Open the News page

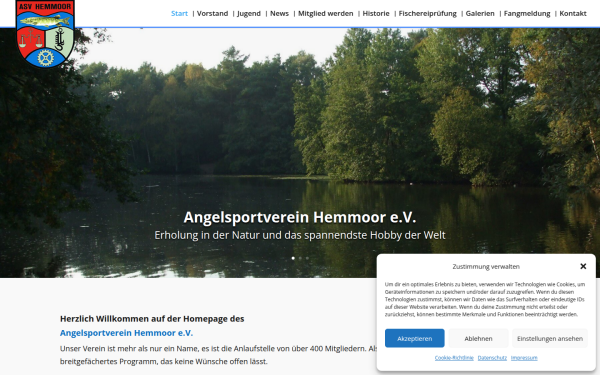tap(279, 13)
